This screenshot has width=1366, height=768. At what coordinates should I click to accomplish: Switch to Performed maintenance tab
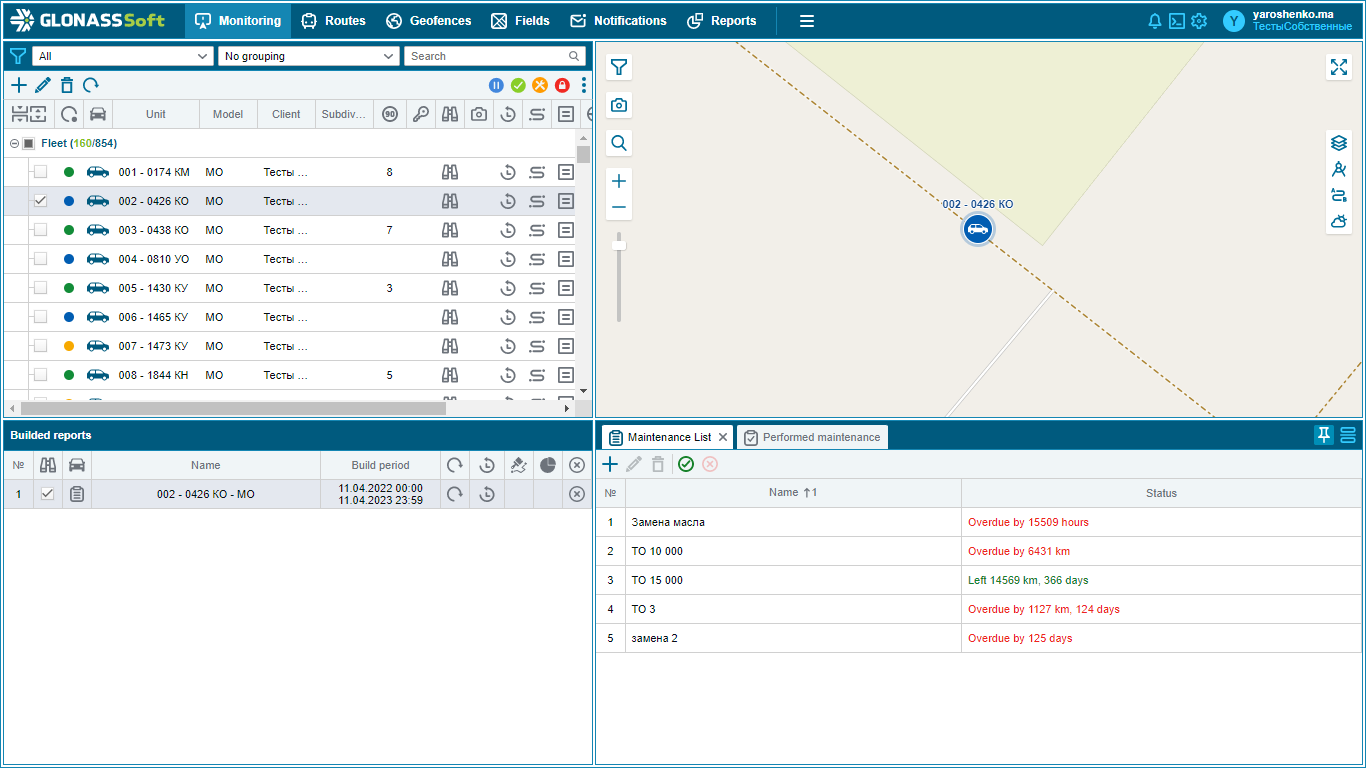pyautogui.click(x=812, y=437)
